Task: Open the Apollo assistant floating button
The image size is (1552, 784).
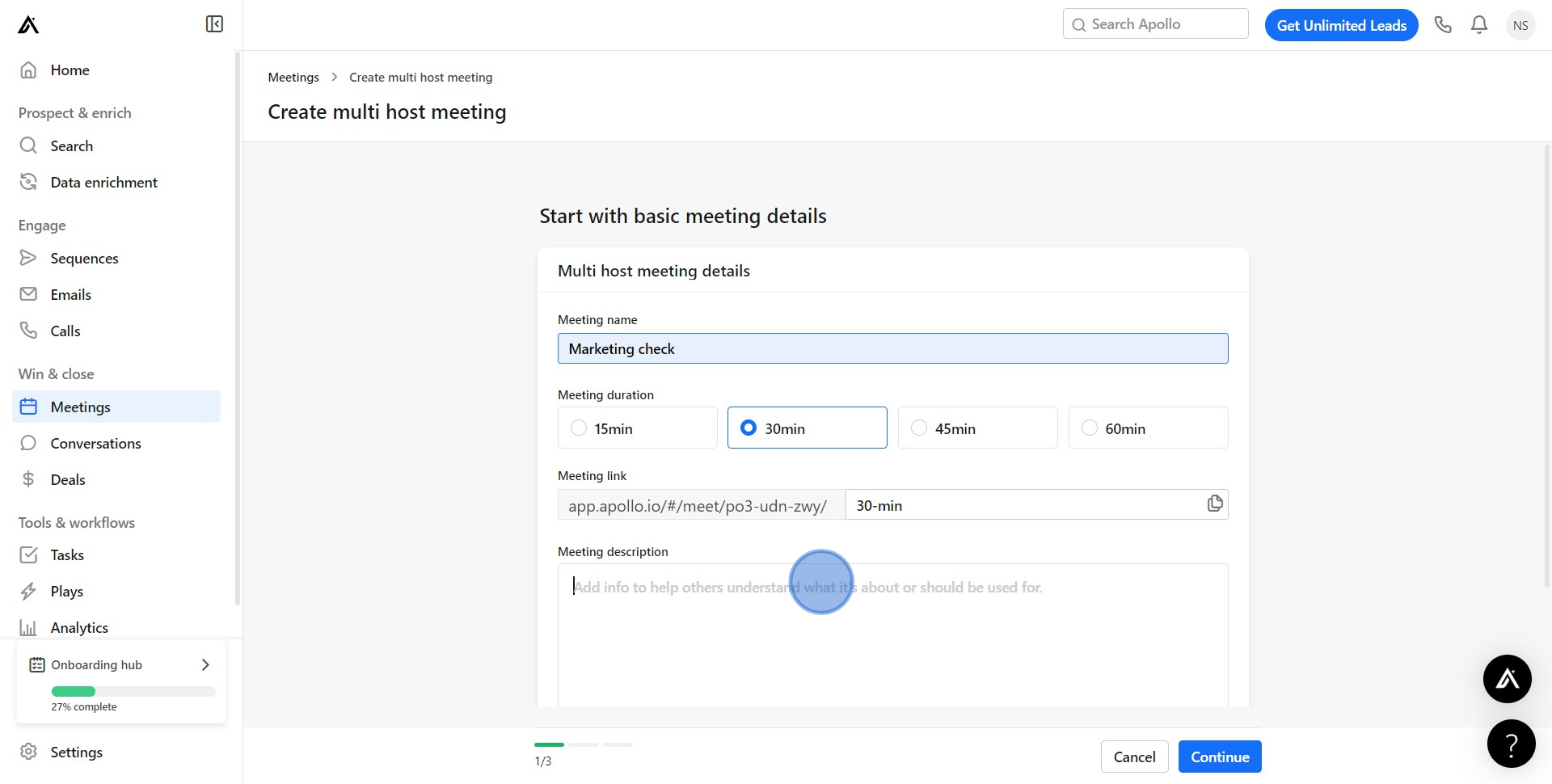Action: click(1507, 679)
